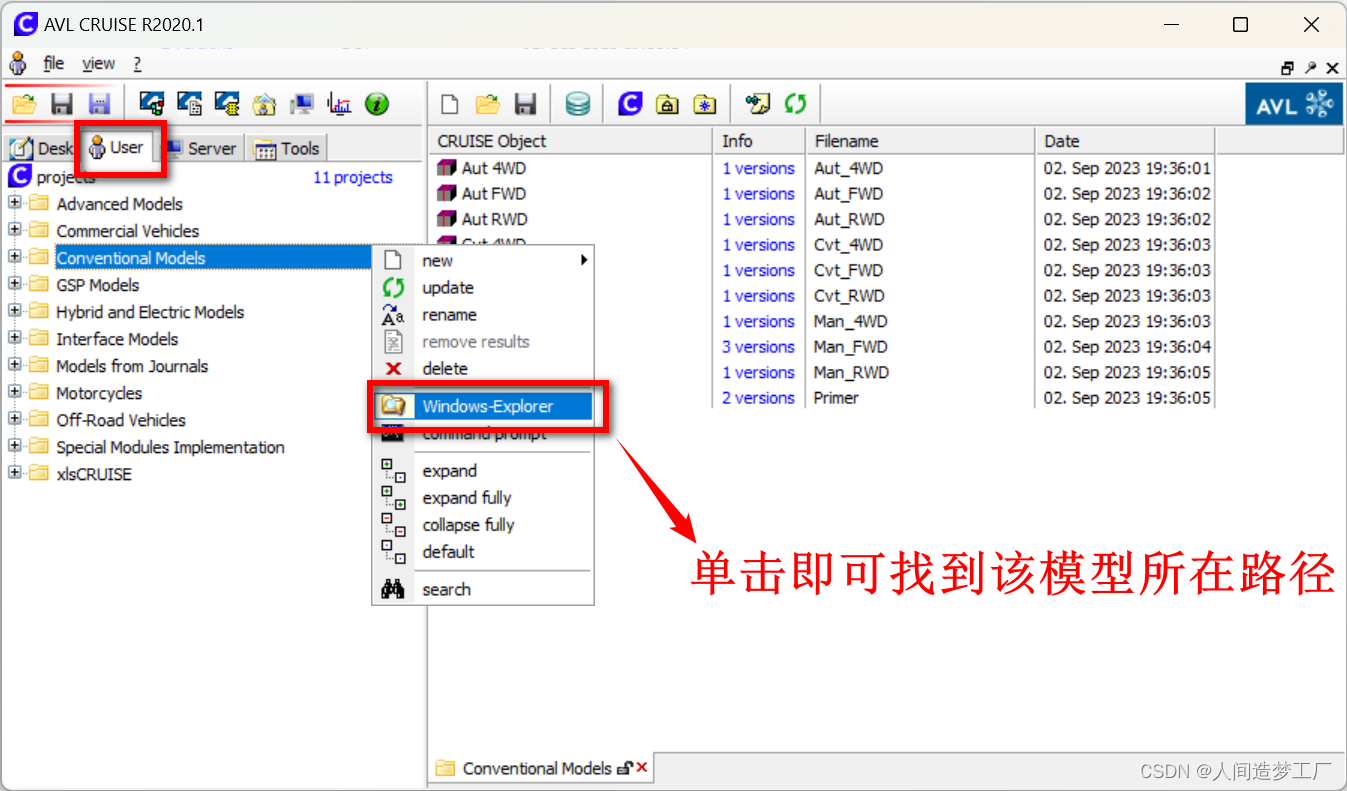
Task: Open the view menu
Action: pyautogui.click(x=98, y=63)
